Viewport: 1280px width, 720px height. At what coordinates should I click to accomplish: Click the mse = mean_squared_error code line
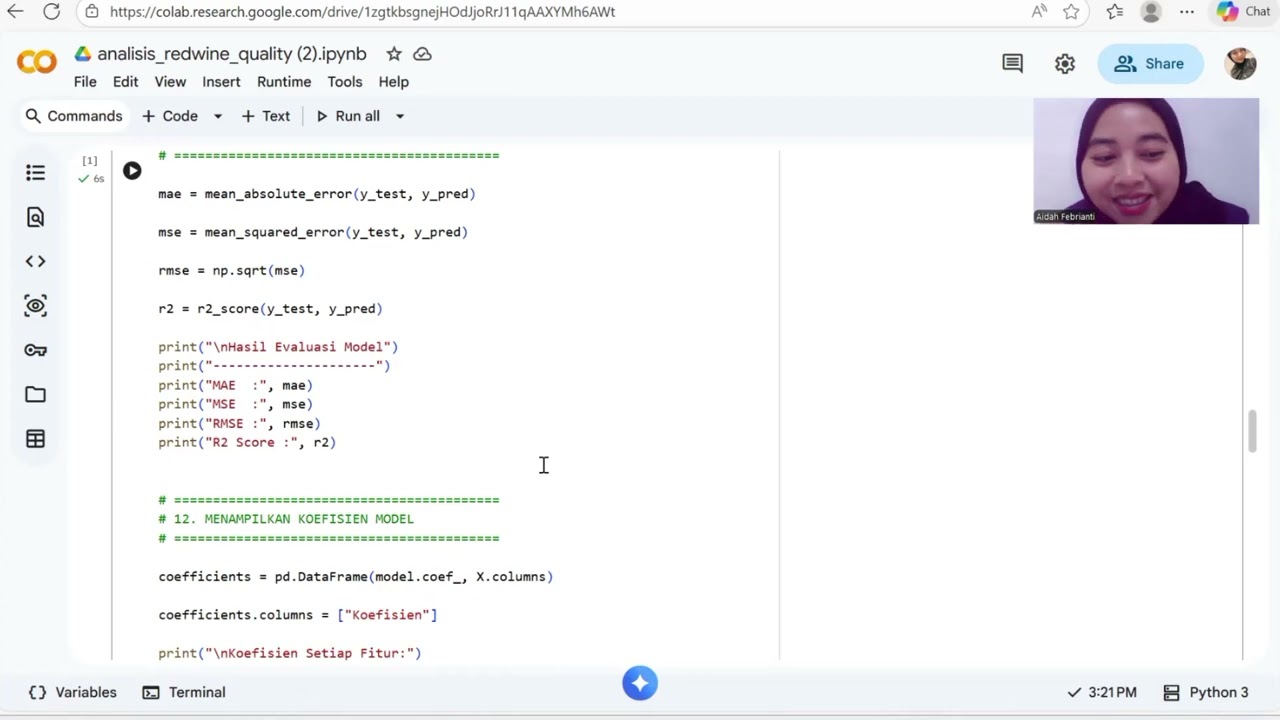tap(313, 232)
